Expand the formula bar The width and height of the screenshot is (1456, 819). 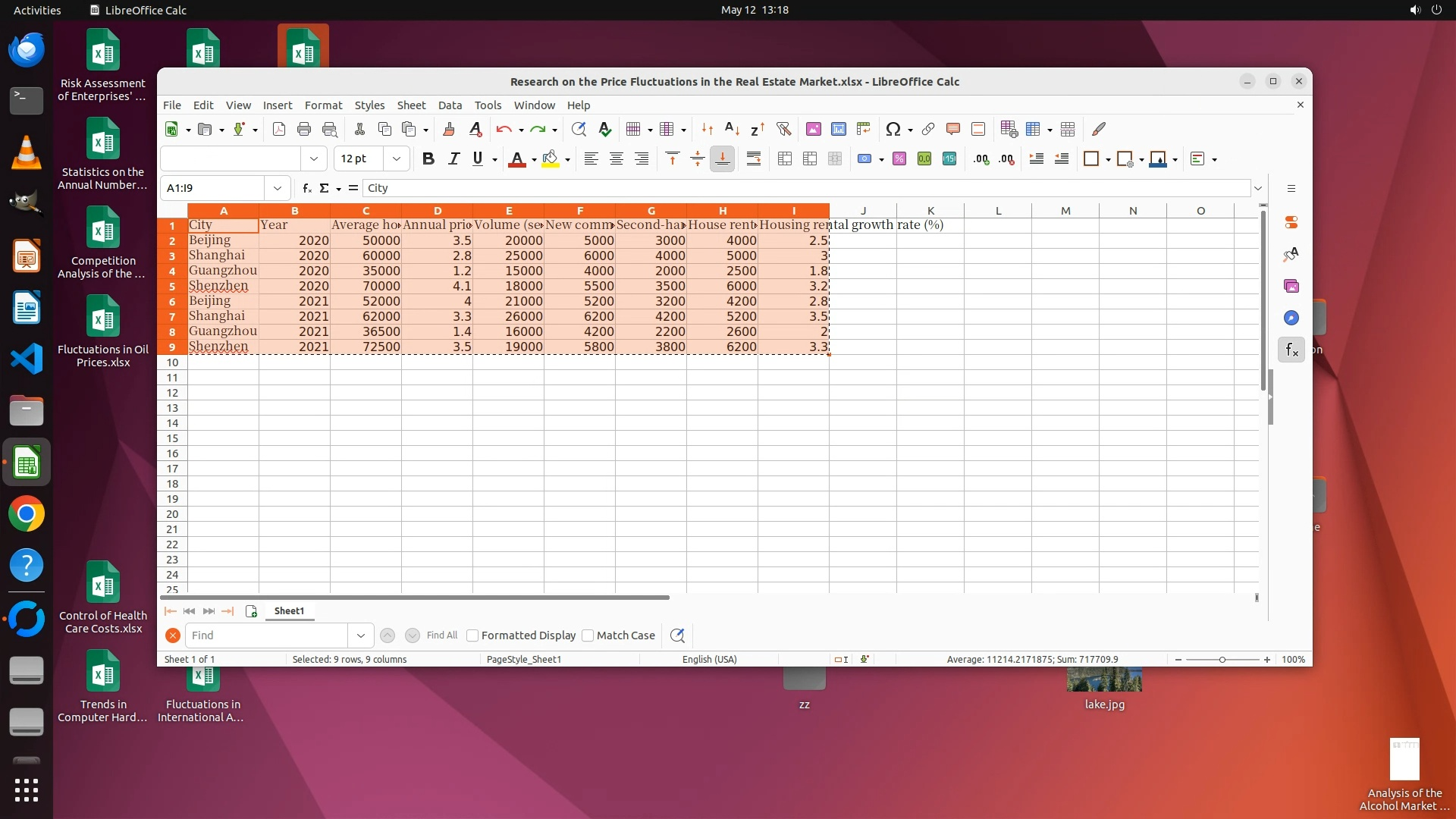[1257, 188]
